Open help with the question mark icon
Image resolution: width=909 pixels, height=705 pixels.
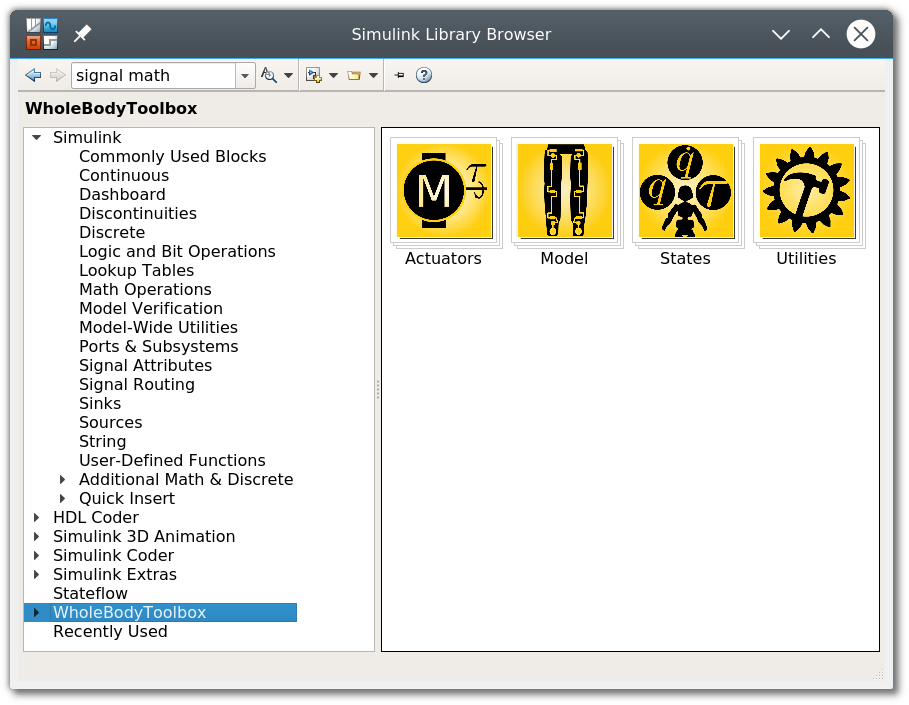pos(424,75)
